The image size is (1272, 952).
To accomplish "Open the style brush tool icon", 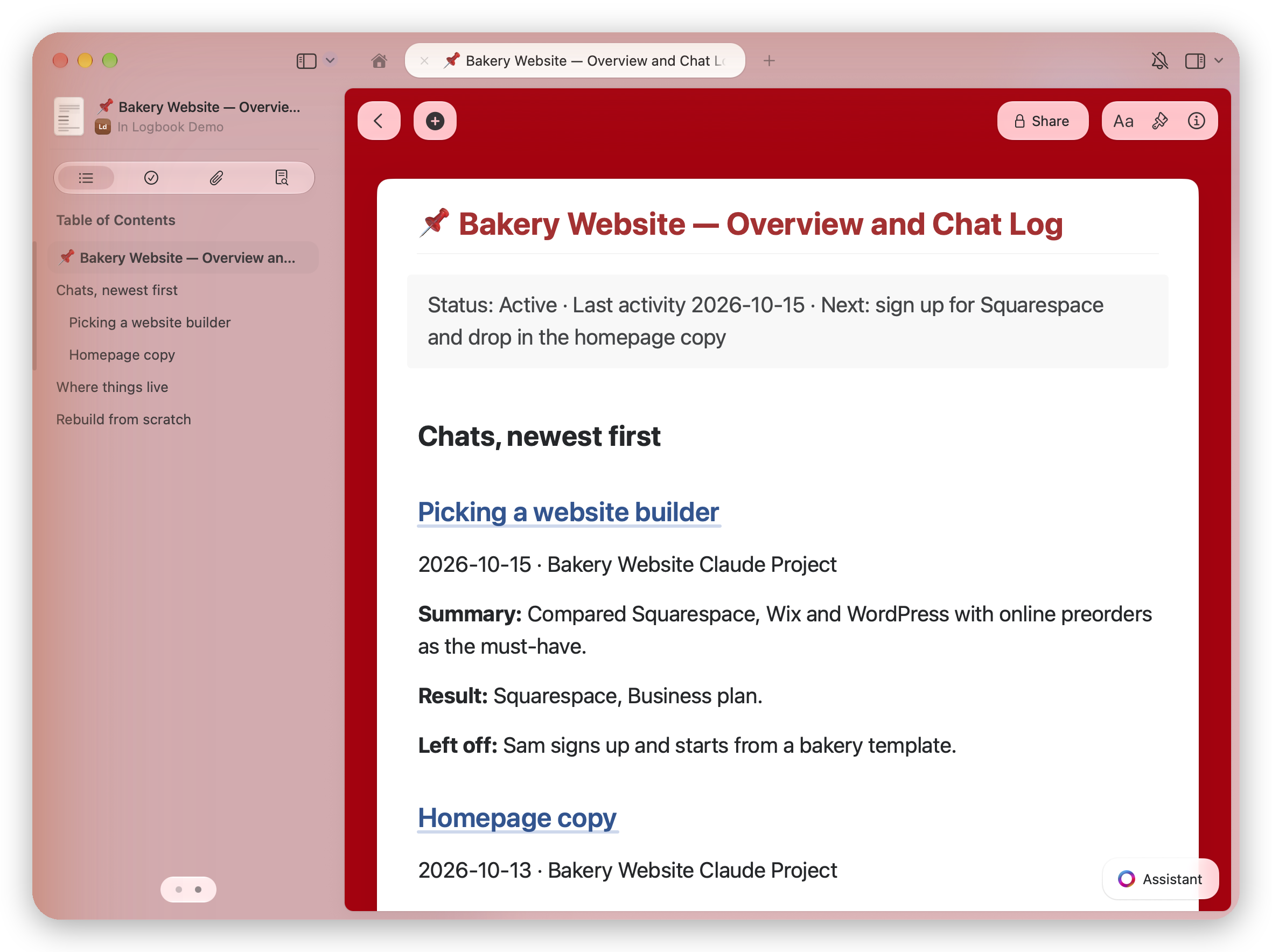I will (x=1160, y=121).
